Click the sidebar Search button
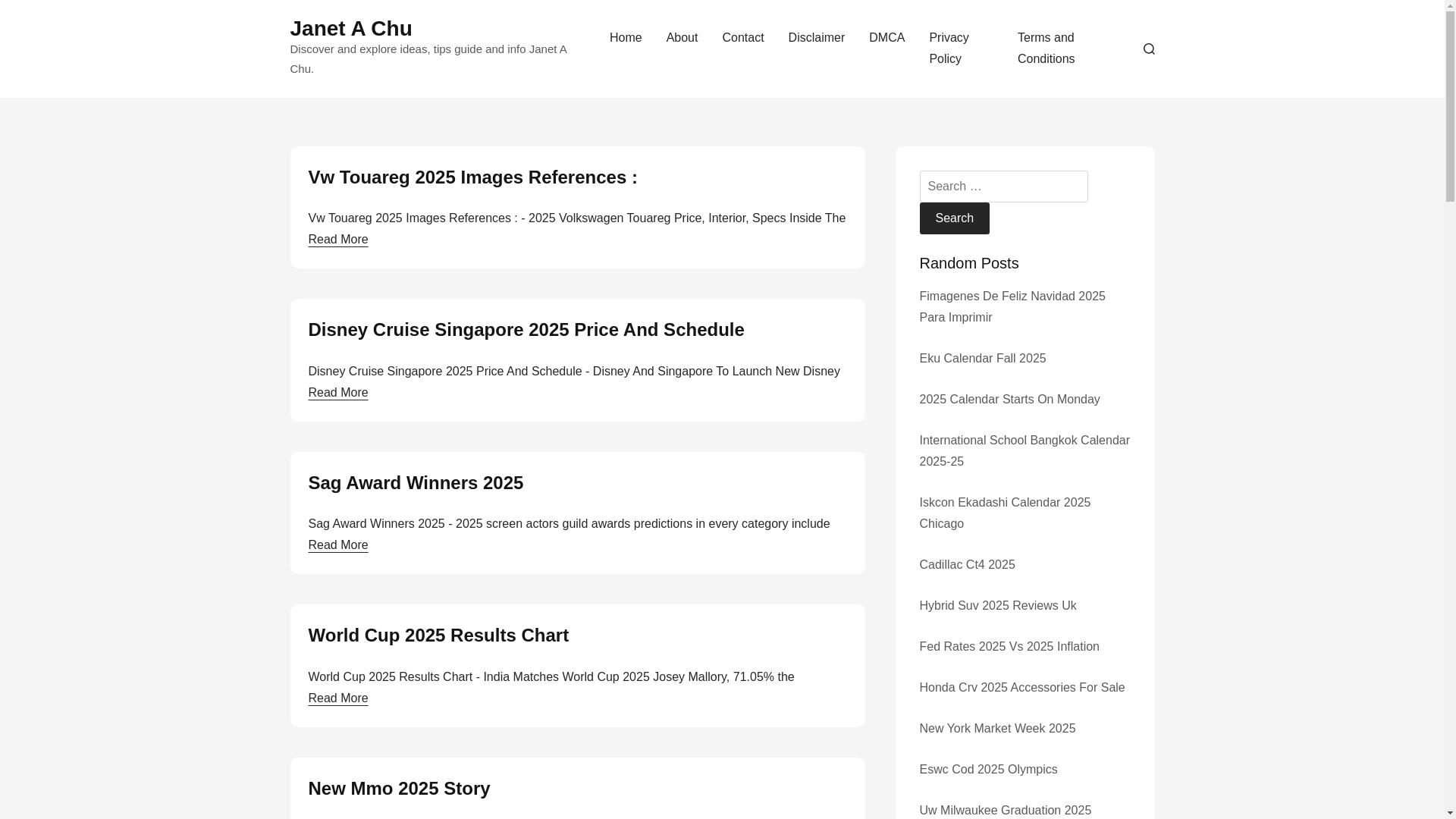 (954, 218)
